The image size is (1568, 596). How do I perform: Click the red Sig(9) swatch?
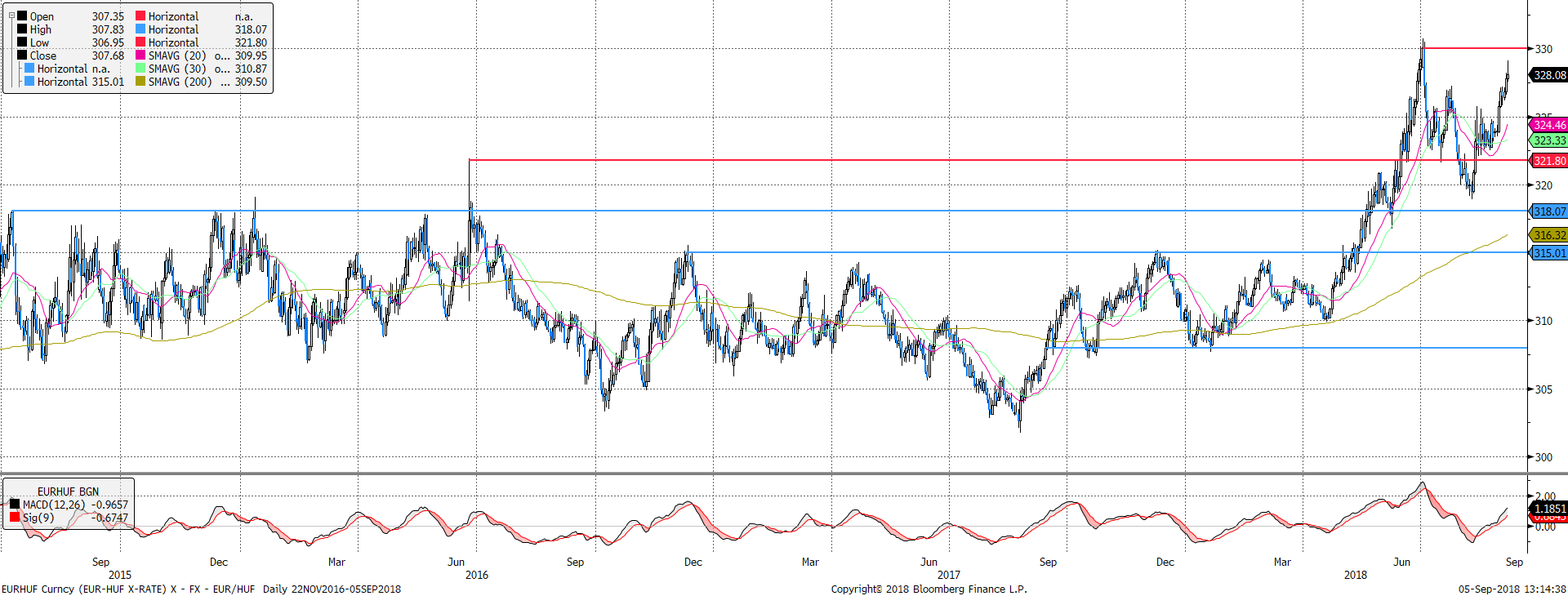tap(15, 517)
